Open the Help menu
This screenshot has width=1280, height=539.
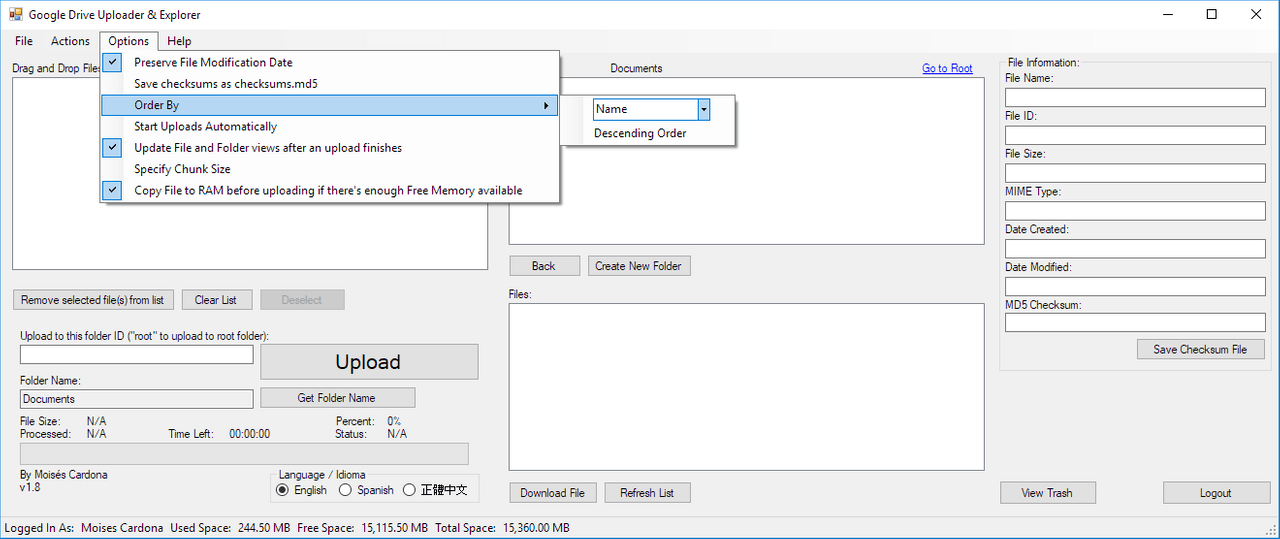coord(179,41)
